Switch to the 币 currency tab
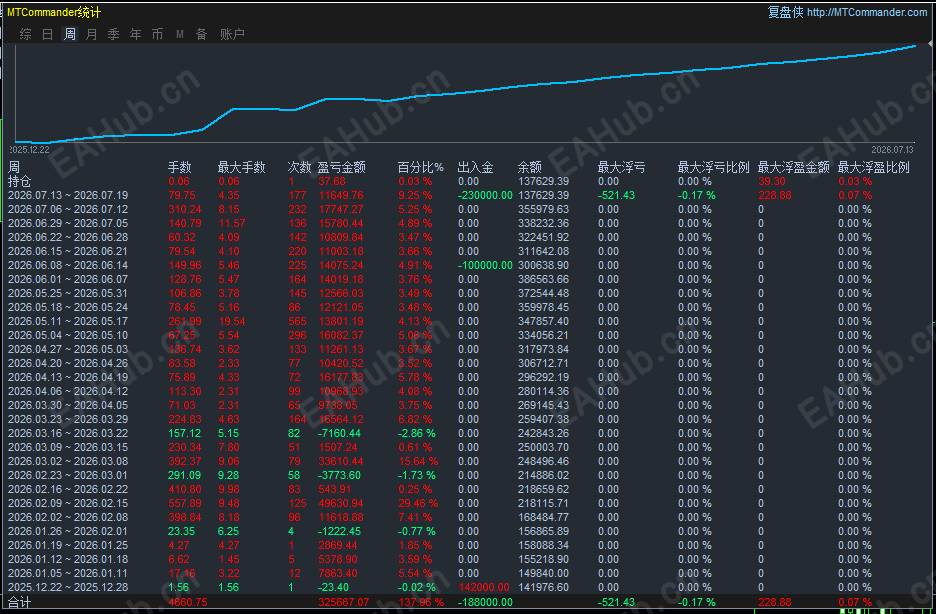The image size is (936, 614). pos(158,35)
